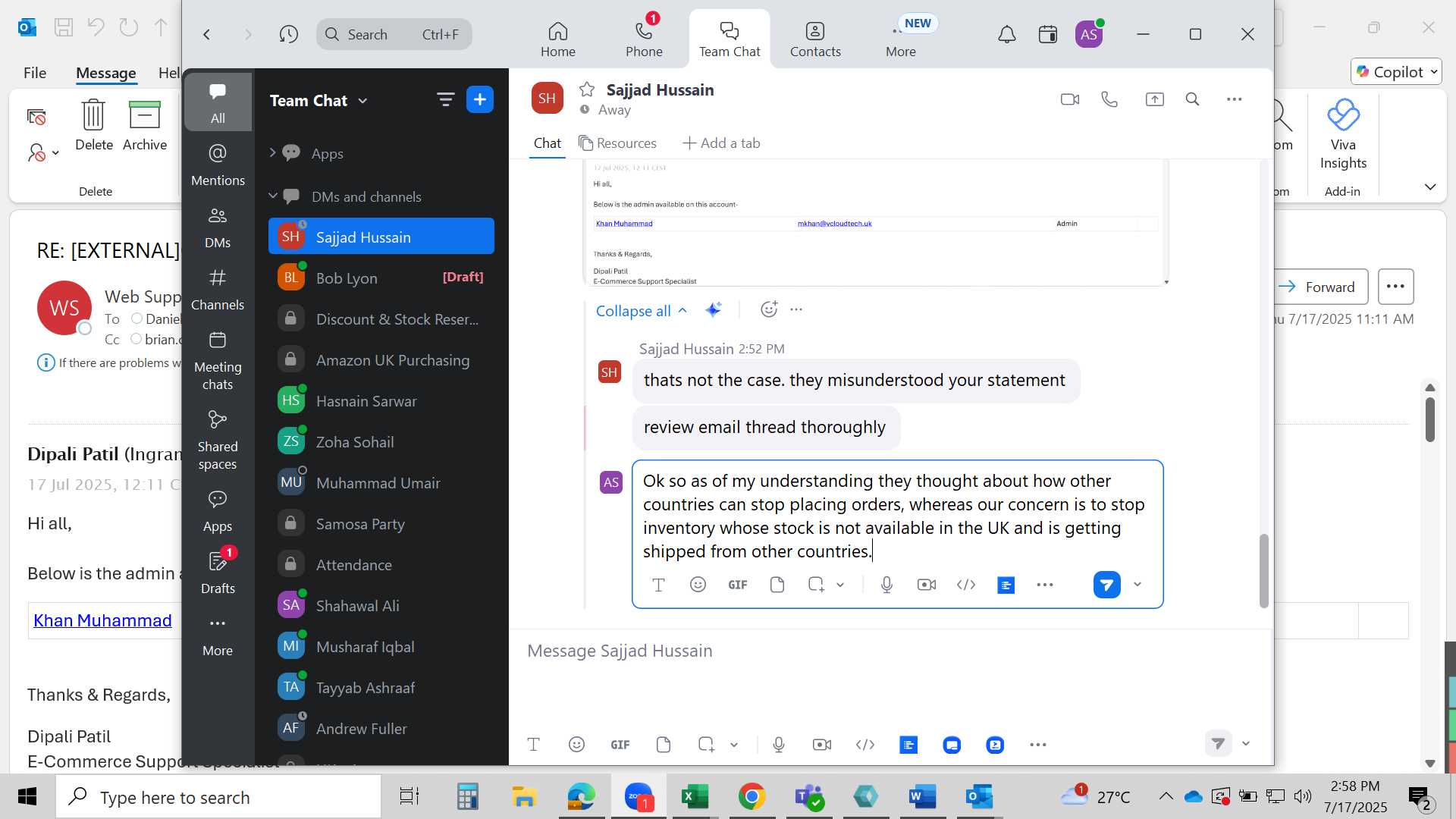The width and height of the screenshot is (1456, 819).
Task: Open the More tab with NEW badge
Action: tap(901, 39)
